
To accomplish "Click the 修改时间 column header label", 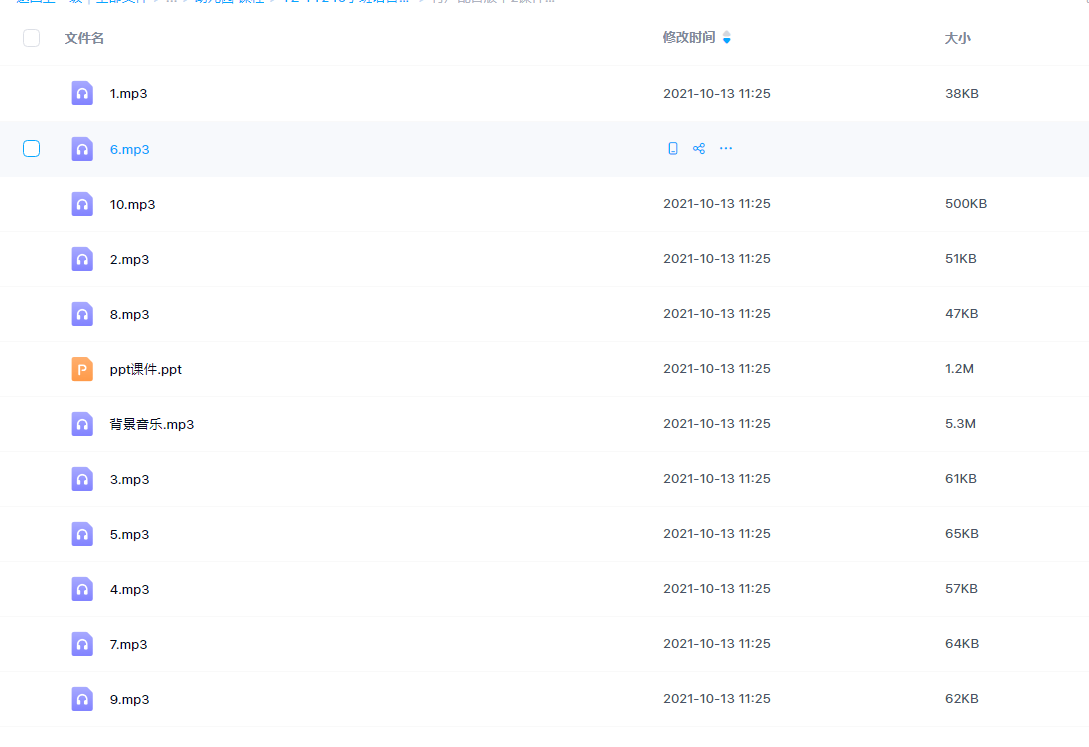I will click(688, 37).
